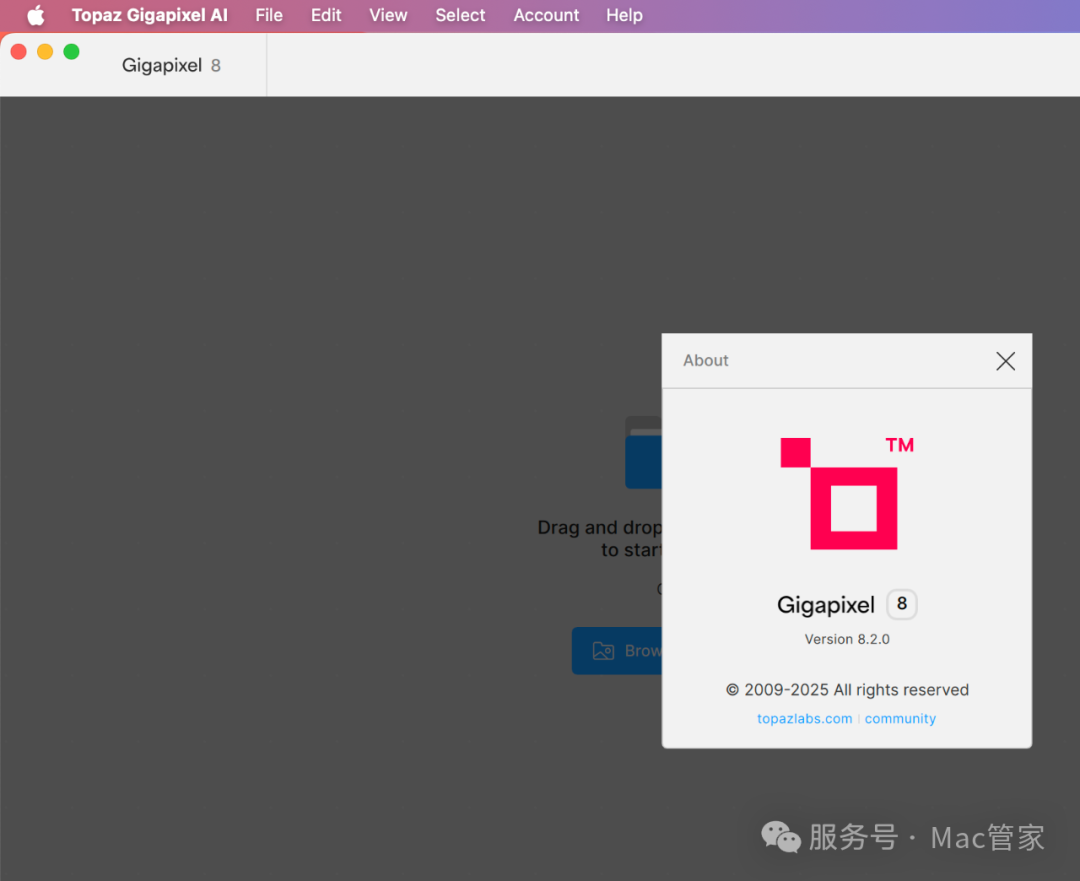Click the image icon on the Browse button
The image size is (1080, 881).
point(603,651)
